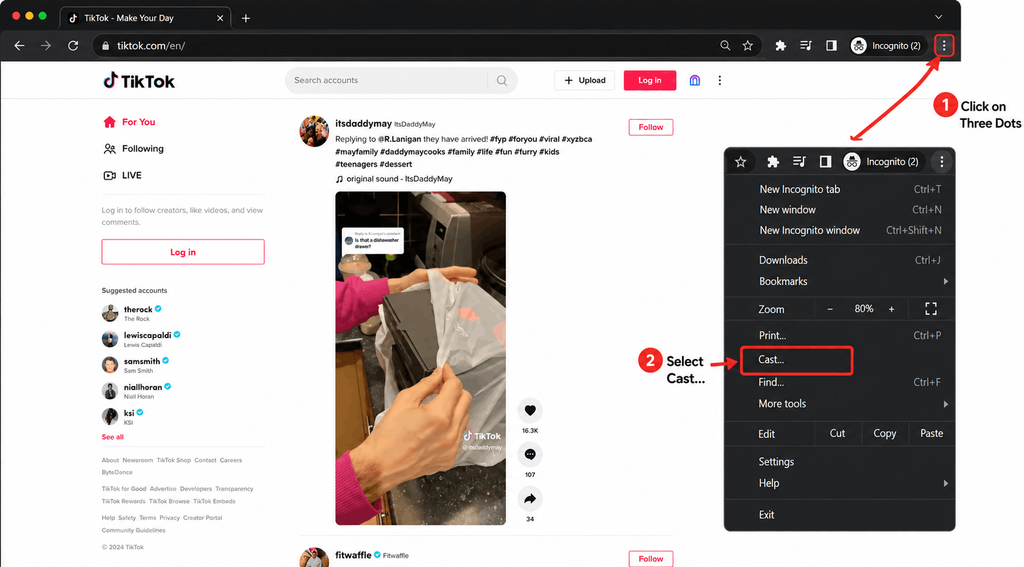Open comments icon showing 107
The width and height of the screenshot is (1024, 567).
click(530, 454)
